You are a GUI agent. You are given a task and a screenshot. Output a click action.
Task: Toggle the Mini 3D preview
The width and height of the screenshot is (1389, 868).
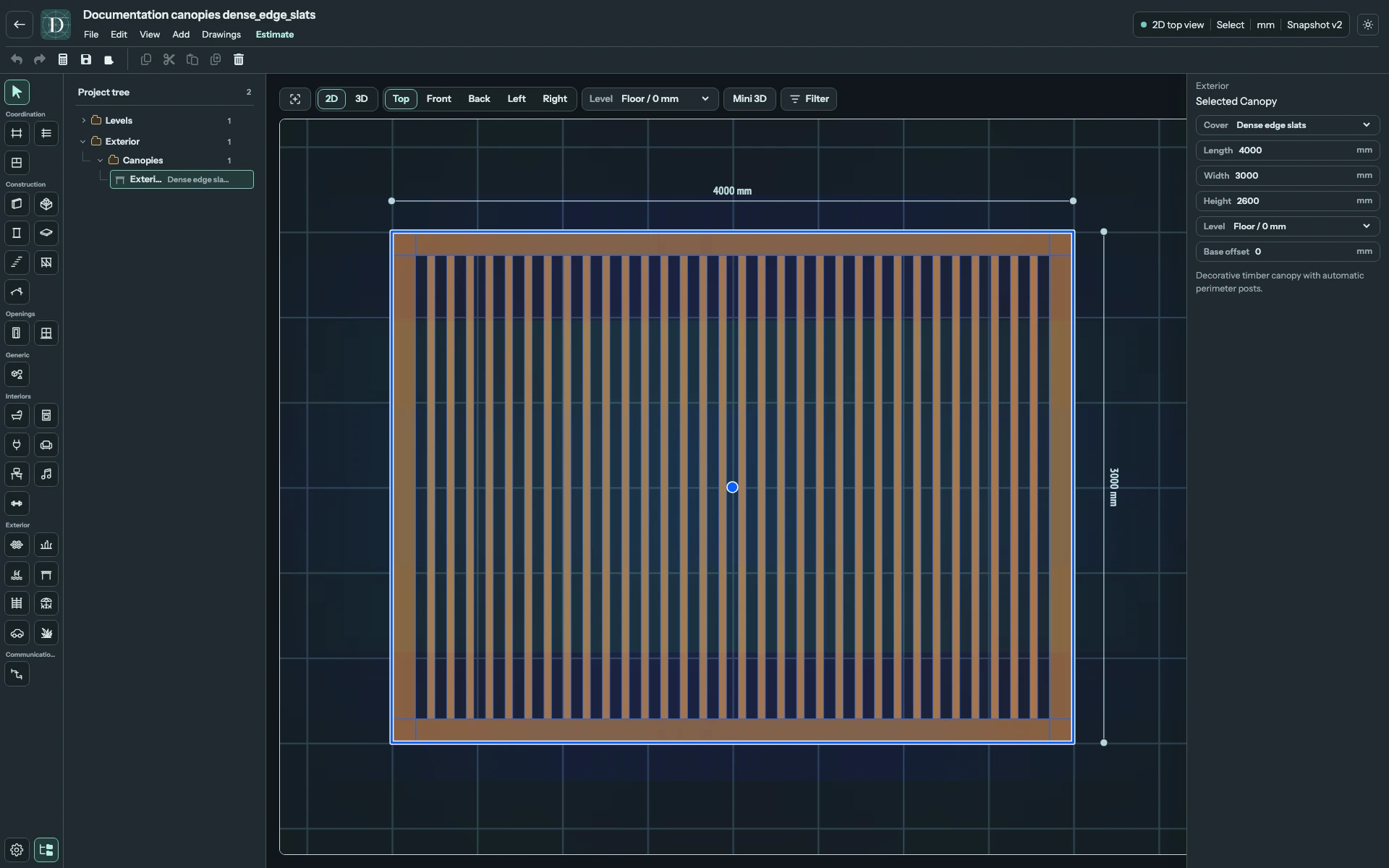pos(749,99)
